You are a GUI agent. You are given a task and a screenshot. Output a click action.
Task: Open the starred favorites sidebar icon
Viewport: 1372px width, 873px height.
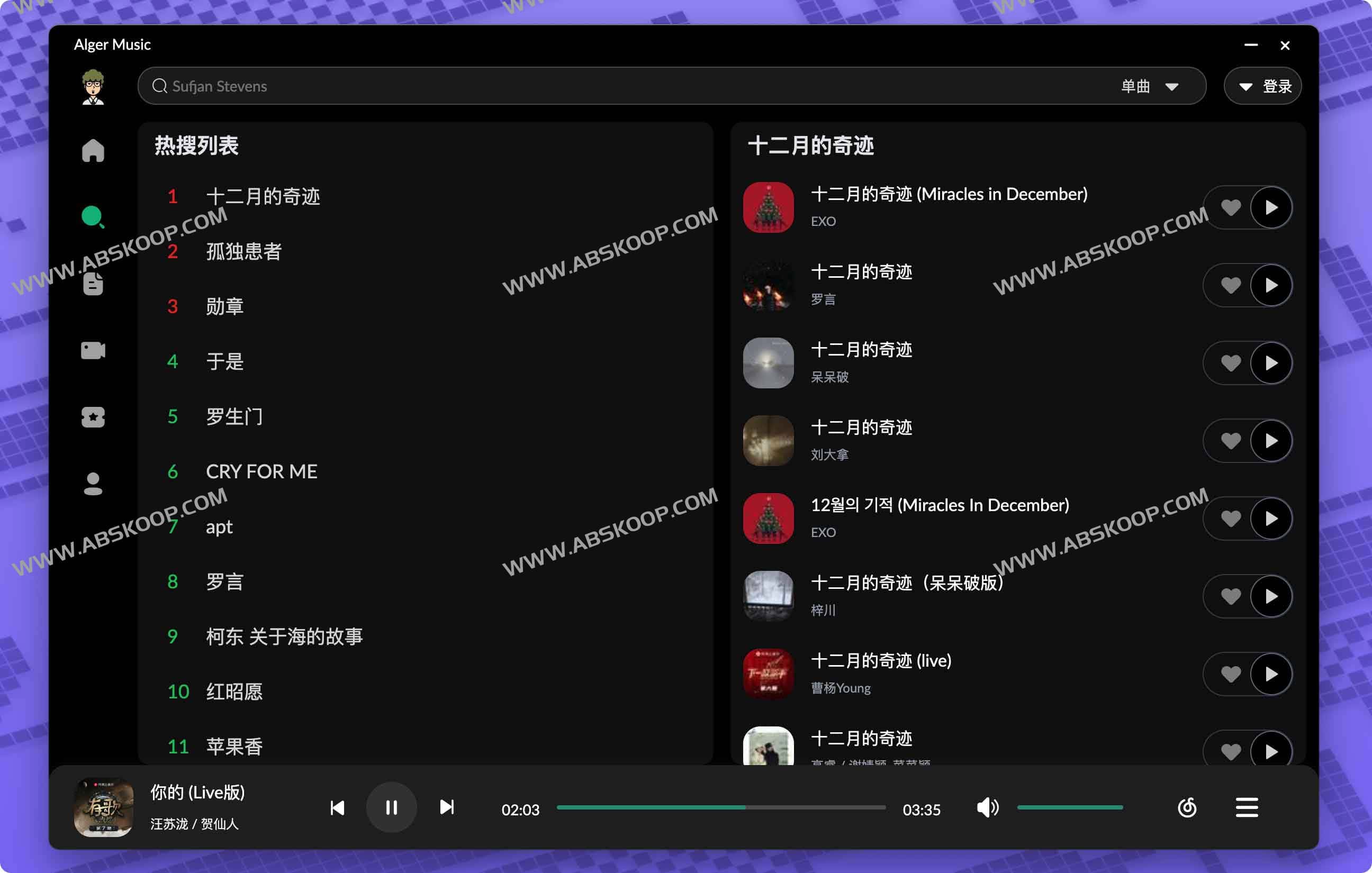[93, 417]
